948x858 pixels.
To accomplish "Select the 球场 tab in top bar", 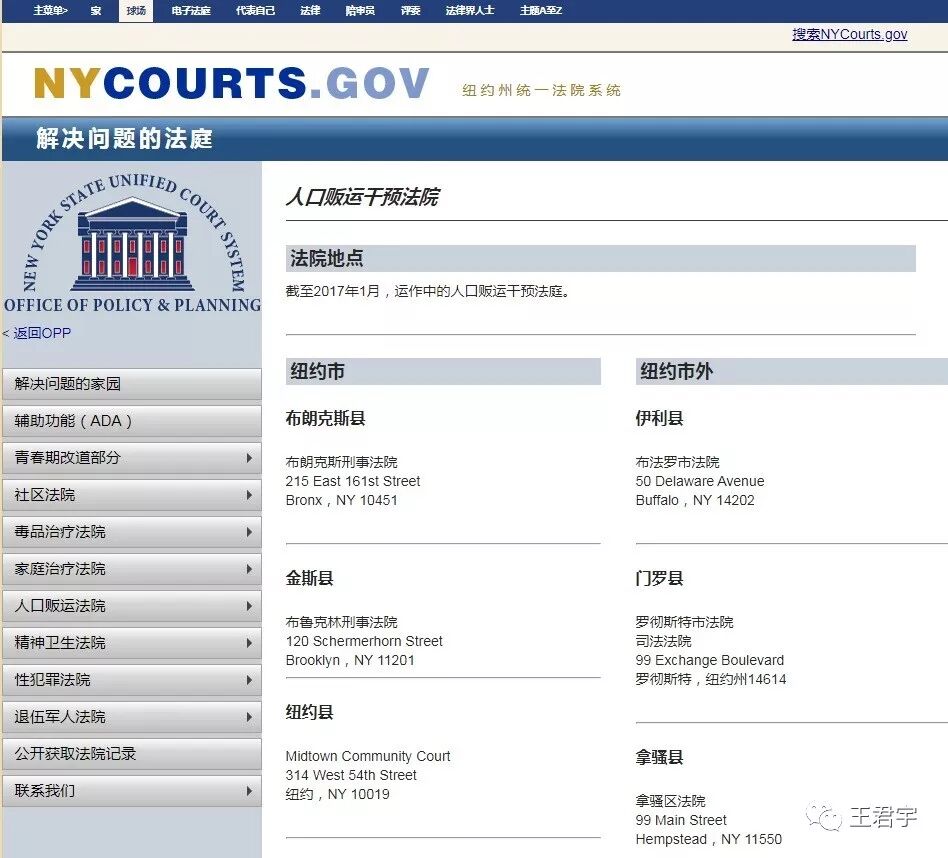I will pyautogui.click(x=136, y=10).
